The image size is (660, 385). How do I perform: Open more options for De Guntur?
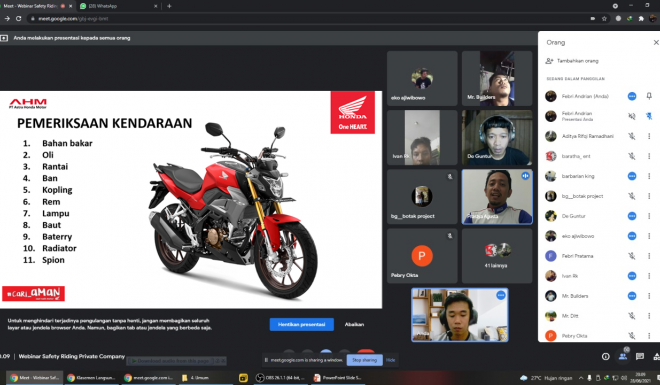click(649, 216)
